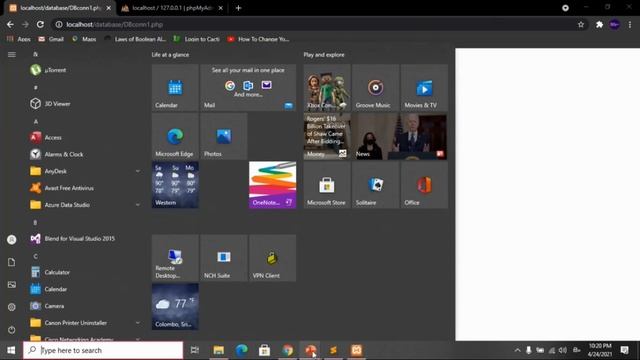Open the user account icon in Start
The width and height of the screenshot is (640, 360).
click(x=11, y=240)
